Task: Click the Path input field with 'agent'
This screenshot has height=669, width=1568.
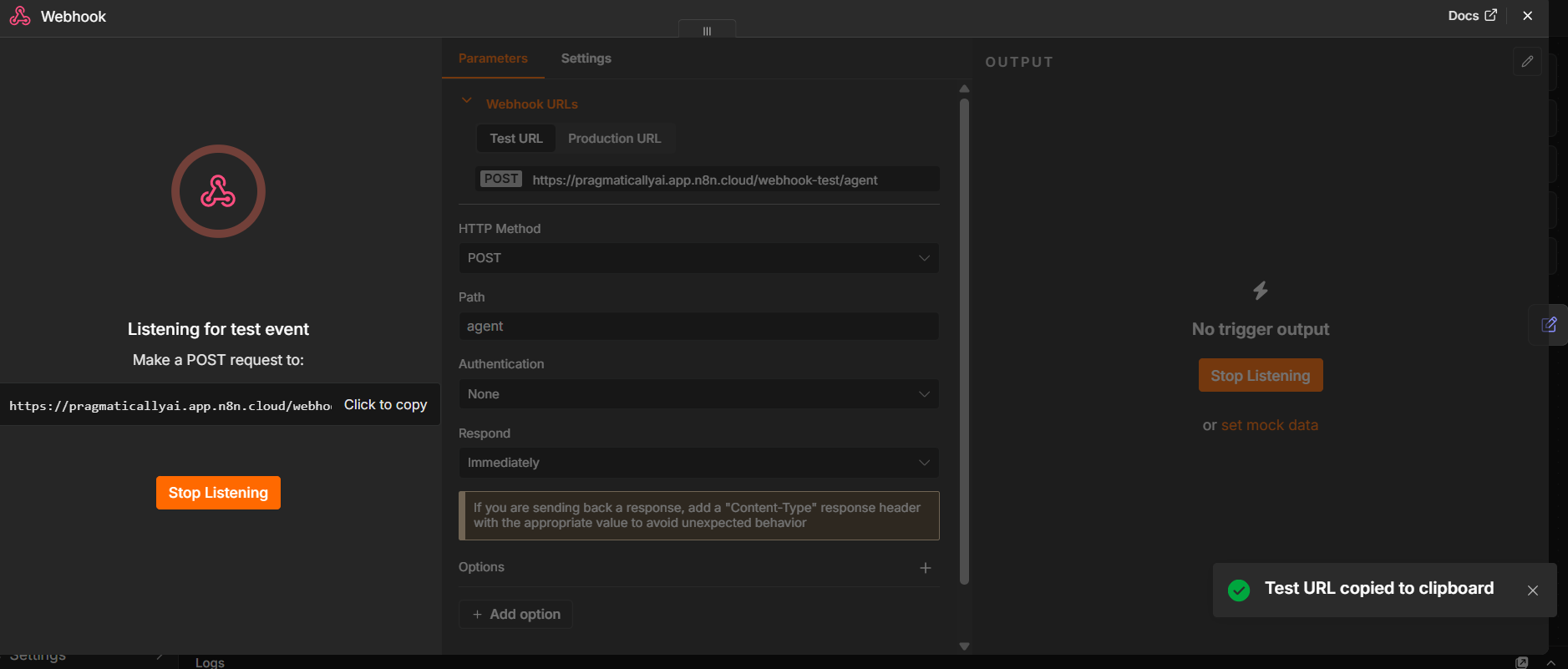Action: pos(698,327)
